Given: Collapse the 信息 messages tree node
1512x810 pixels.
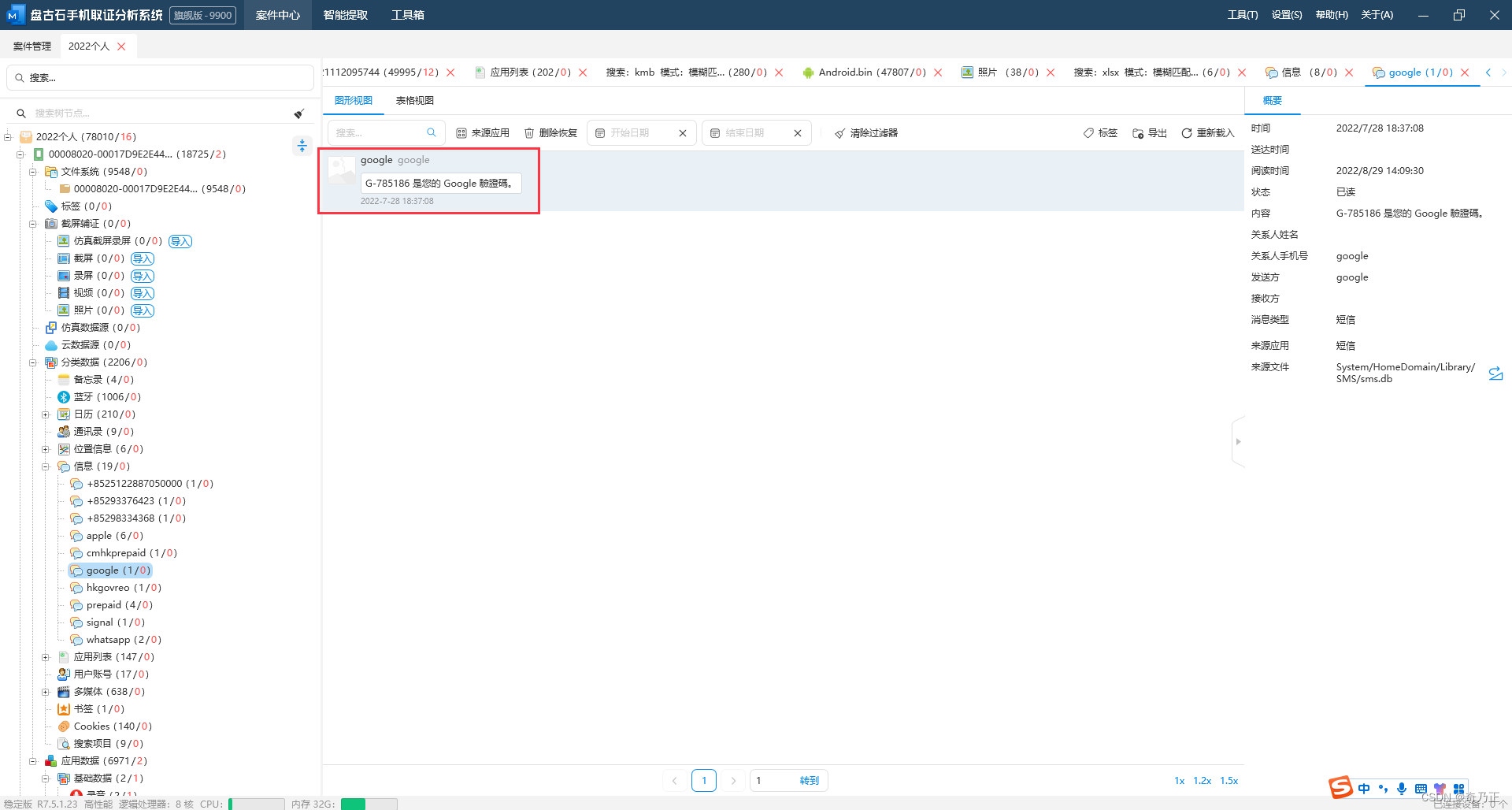Looking at the screenshot, I should click(46, 466).
